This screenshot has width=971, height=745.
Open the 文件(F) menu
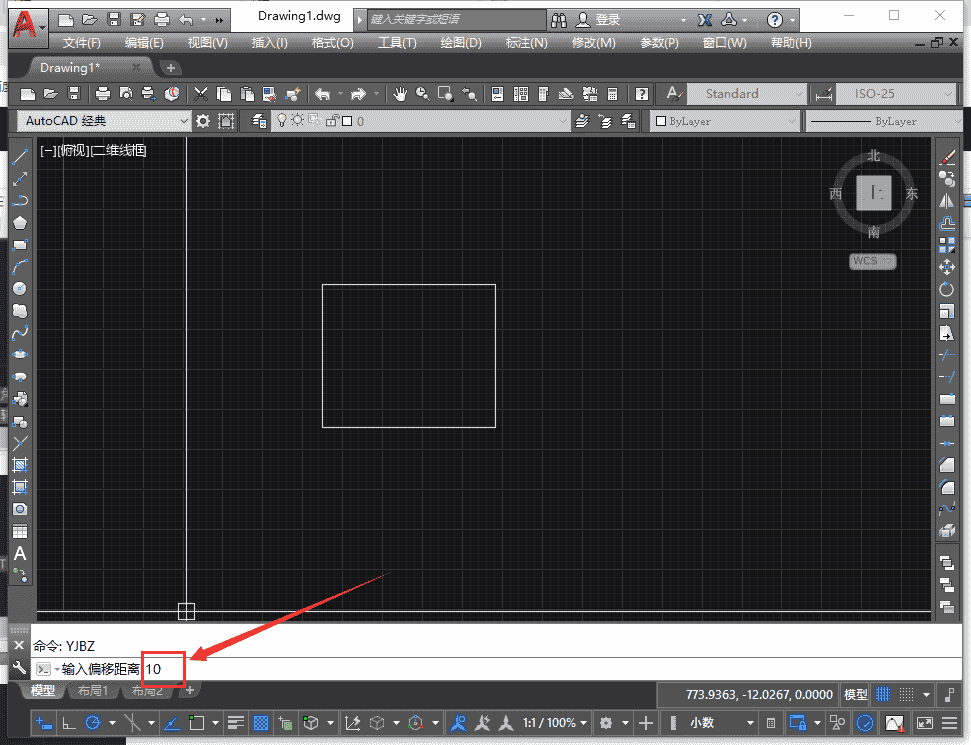[82, 43]
